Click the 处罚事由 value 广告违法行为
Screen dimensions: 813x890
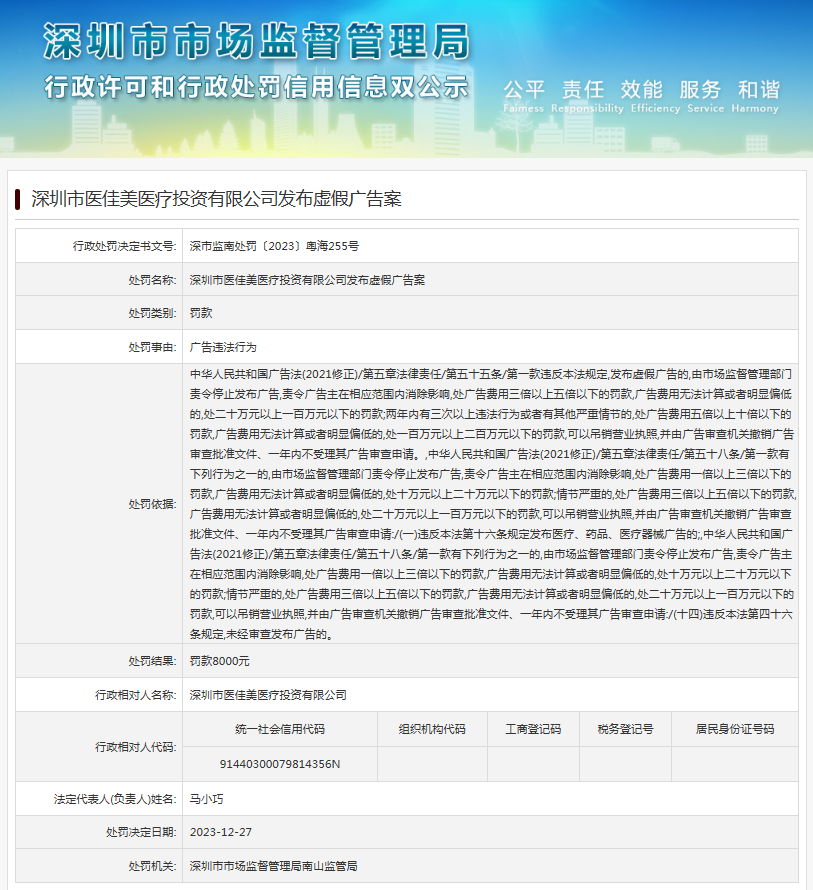pyautogui.click(x=223, y=347)
